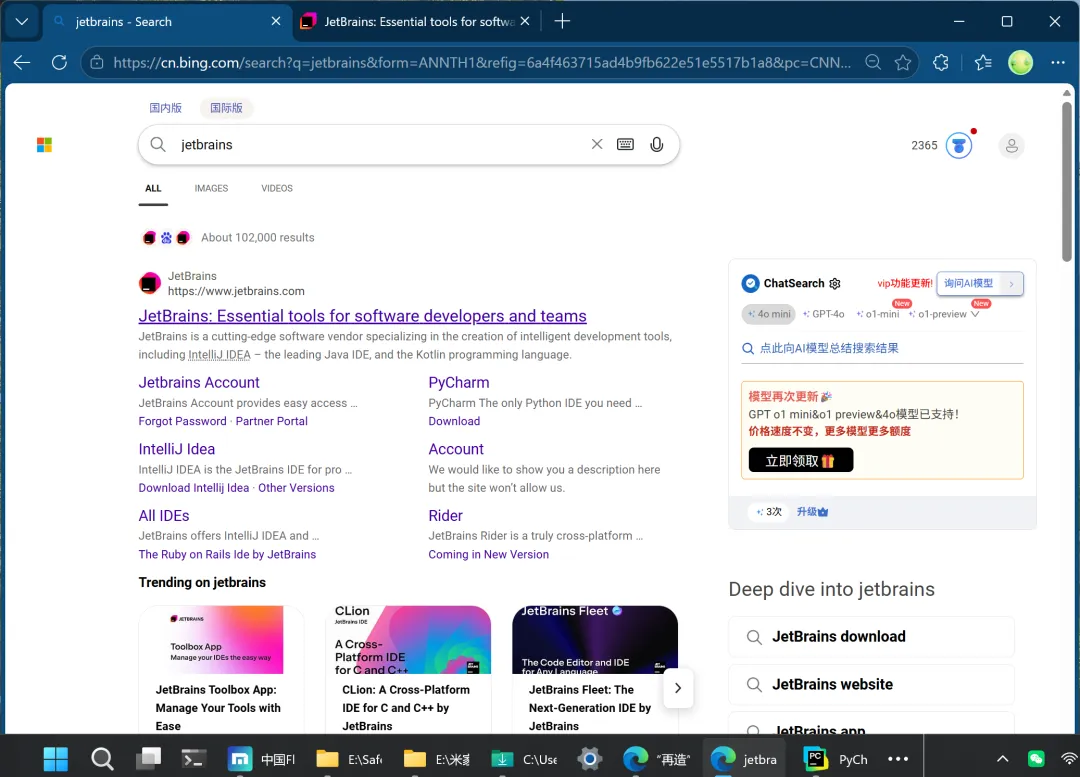Select the ALL results tab
Viewport: 1080px width, 777px height.
(x=153, y=188)
